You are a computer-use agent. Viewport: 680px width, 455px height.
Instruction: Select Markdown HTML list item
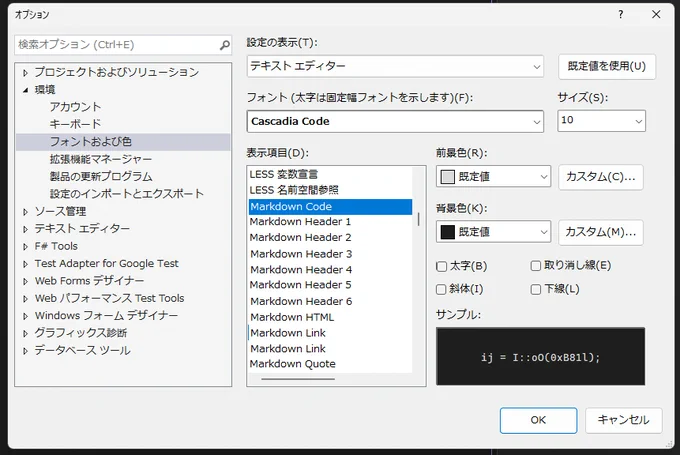click(x=330, y=317)
